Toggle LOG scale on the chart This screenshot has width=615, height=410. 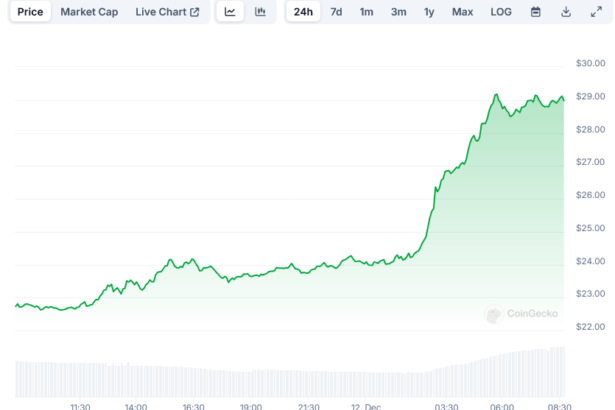pos(501,12)
